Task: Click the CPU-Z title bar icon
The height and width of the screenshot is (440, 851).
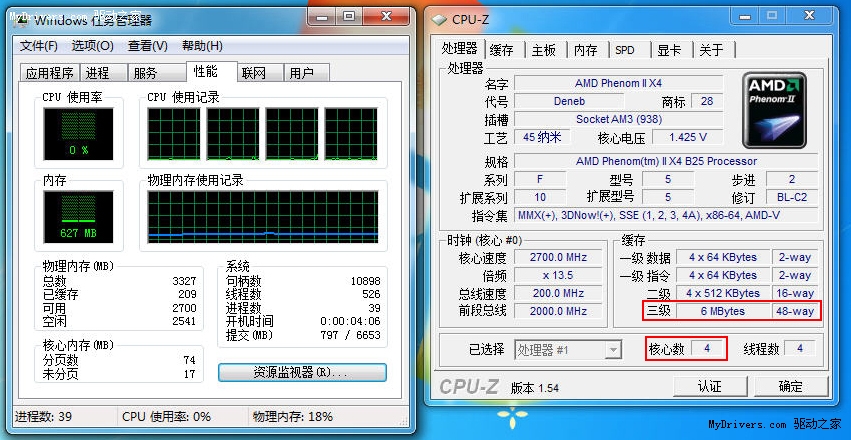Action: pos(439,20)
